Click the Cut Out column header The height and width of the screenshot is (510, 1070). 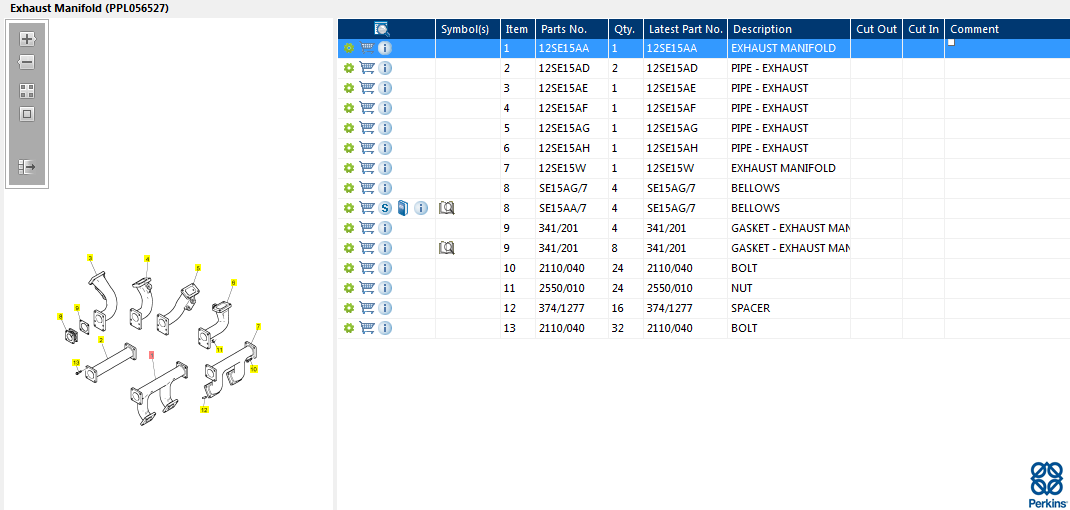(876, 29)
